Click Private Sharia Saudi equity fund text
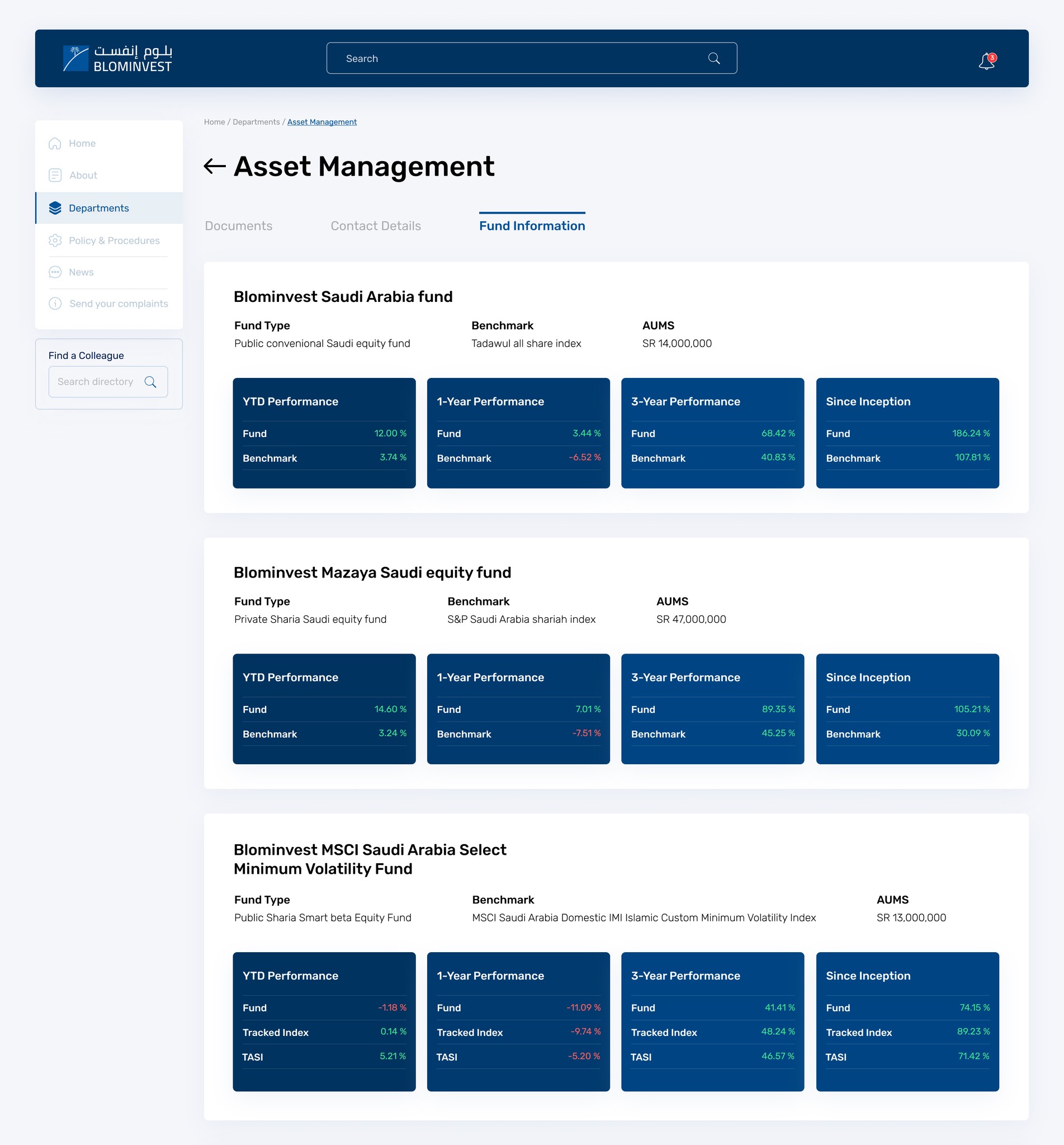 [310, 619]
